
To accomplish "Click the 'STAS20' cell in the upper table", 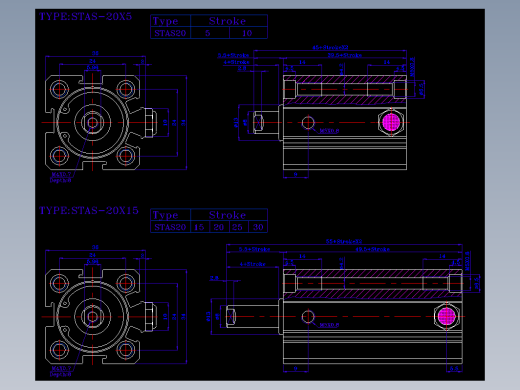I will [170, 33].
